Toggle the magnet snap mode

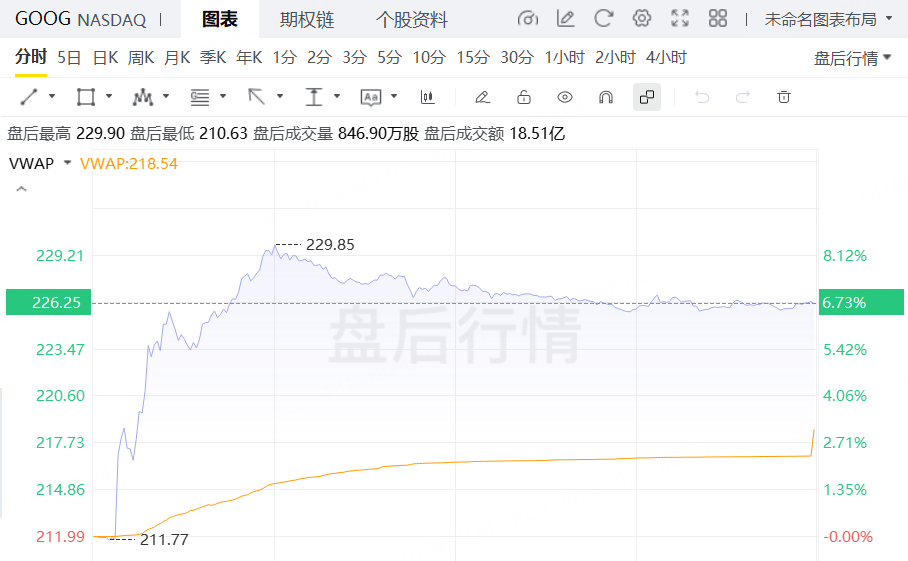point(605,97)
